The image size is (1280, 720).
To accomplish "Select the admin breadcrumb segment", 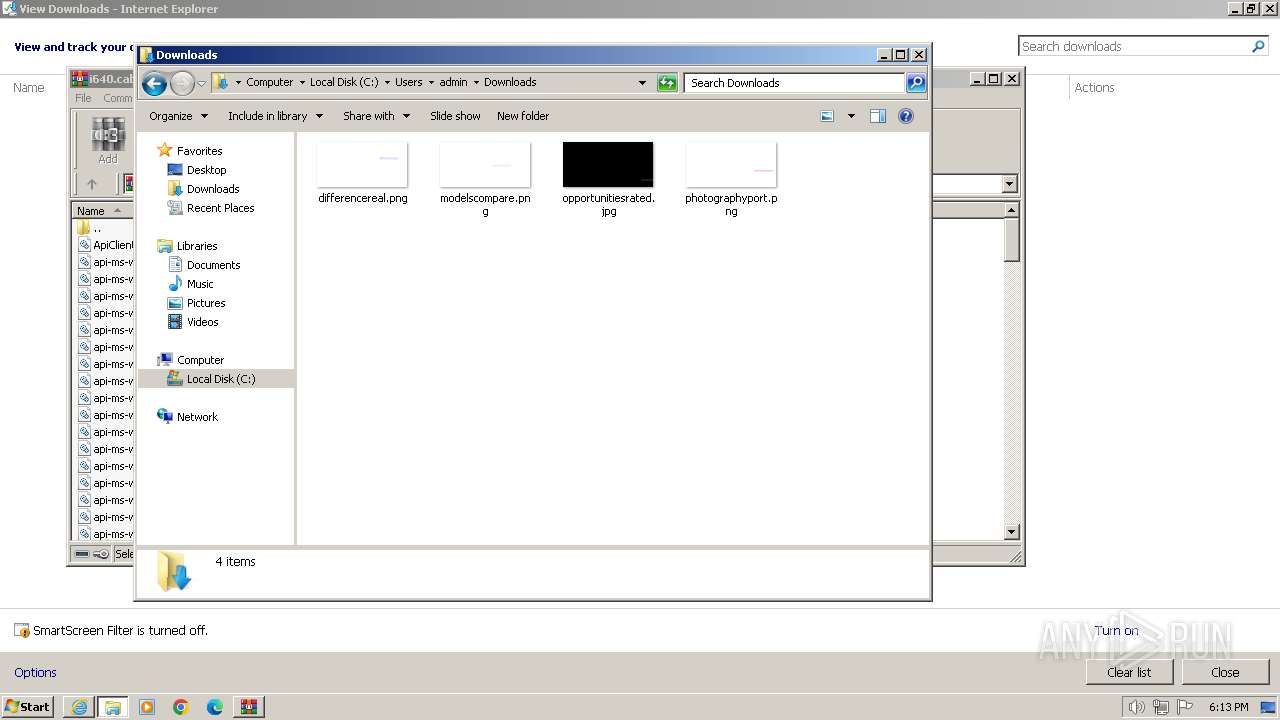I will pos(453,83).
